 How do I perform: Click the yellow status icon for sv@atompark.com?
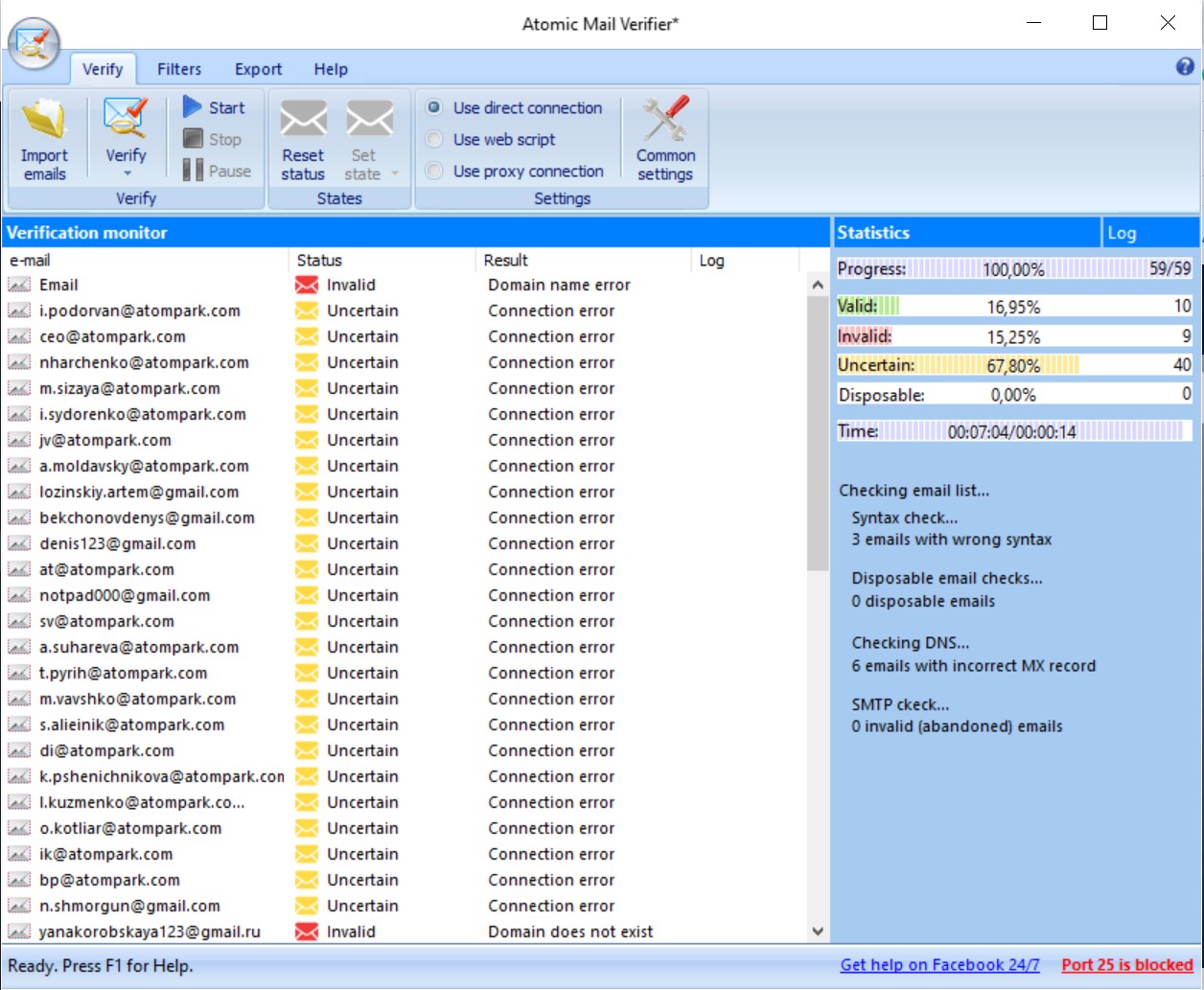[x=306, y=621]
